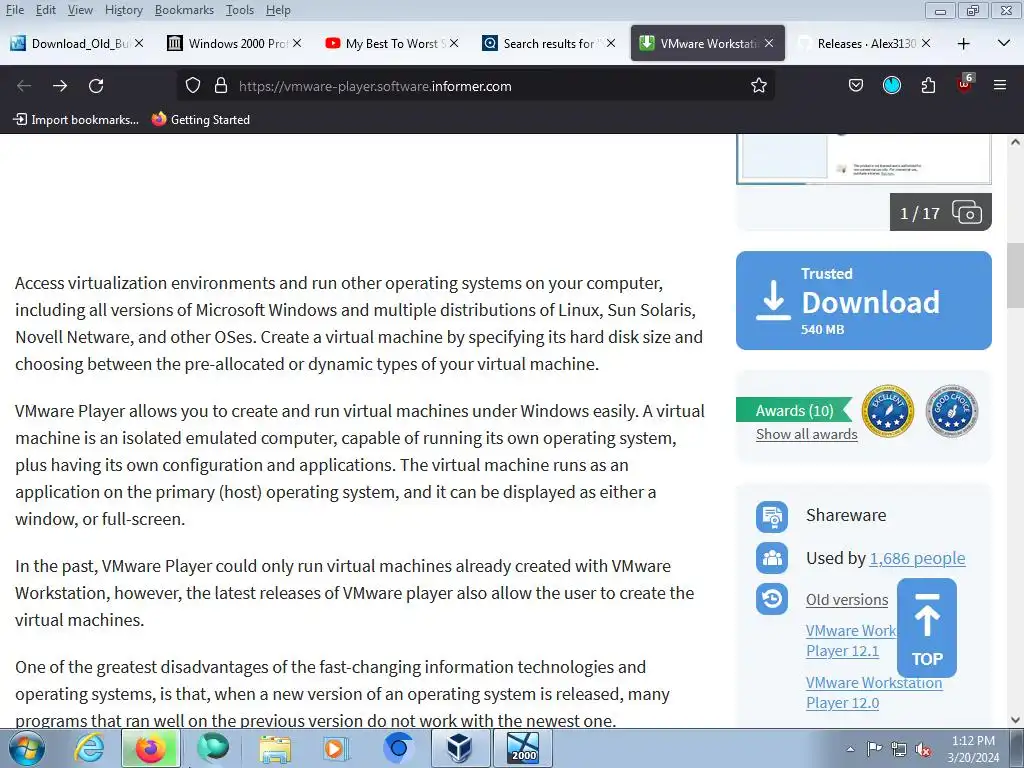
Task: Open a new browser tab
Action: 963,44
